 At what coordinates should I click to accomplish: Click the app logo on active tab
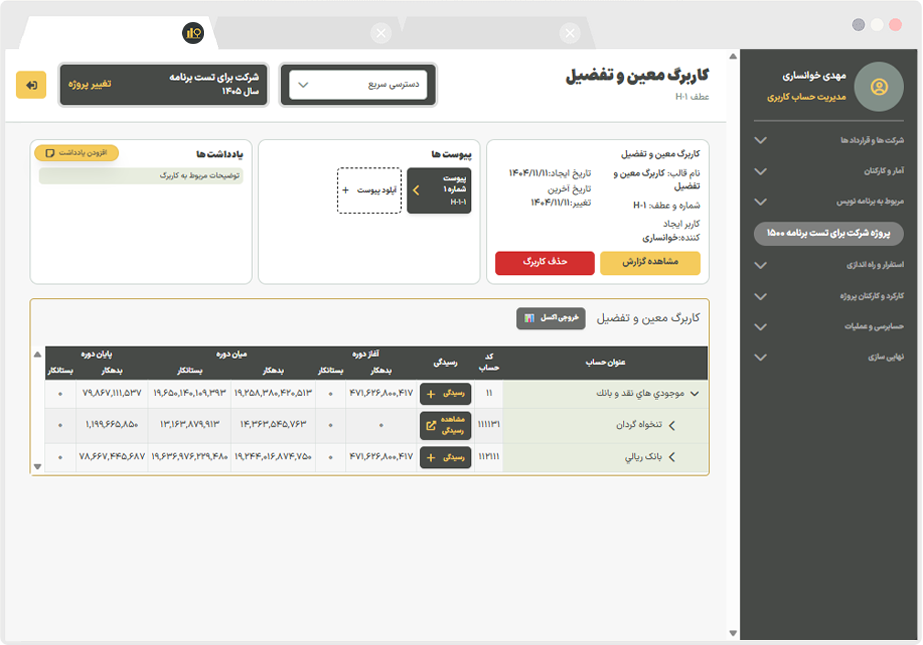pos(193,33)
